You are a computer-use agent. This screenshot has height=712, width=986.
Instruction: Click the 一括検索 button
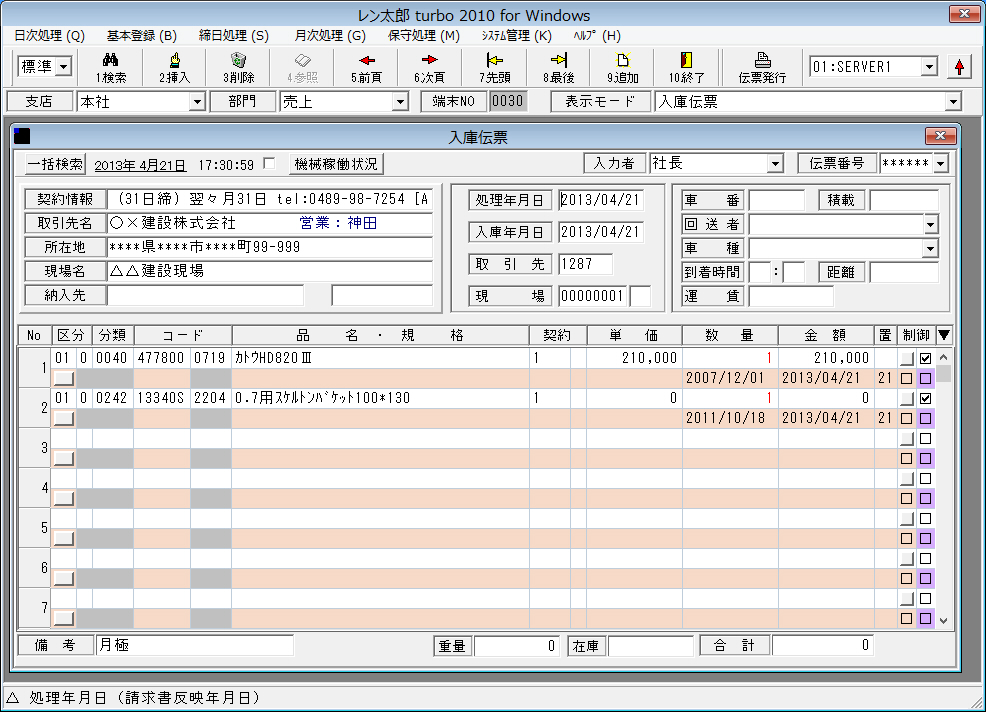pyautogui.click(x=55, y=164)
